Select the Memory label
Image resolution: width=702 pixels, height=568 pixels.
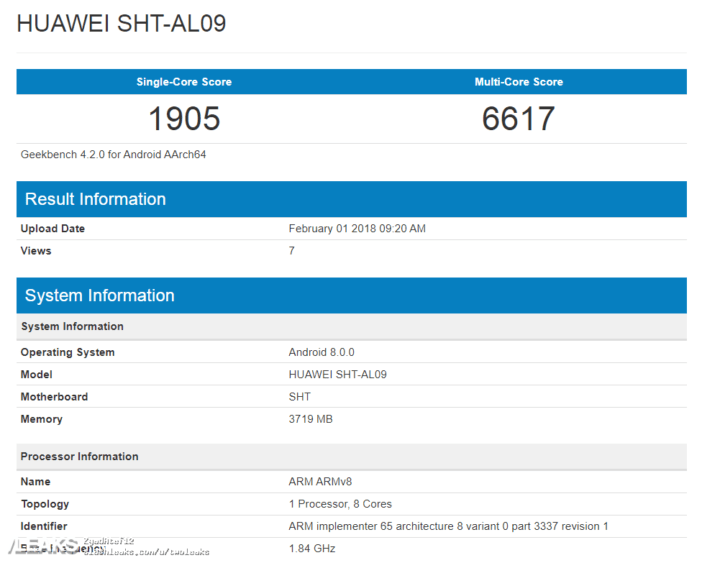point(41,419)
